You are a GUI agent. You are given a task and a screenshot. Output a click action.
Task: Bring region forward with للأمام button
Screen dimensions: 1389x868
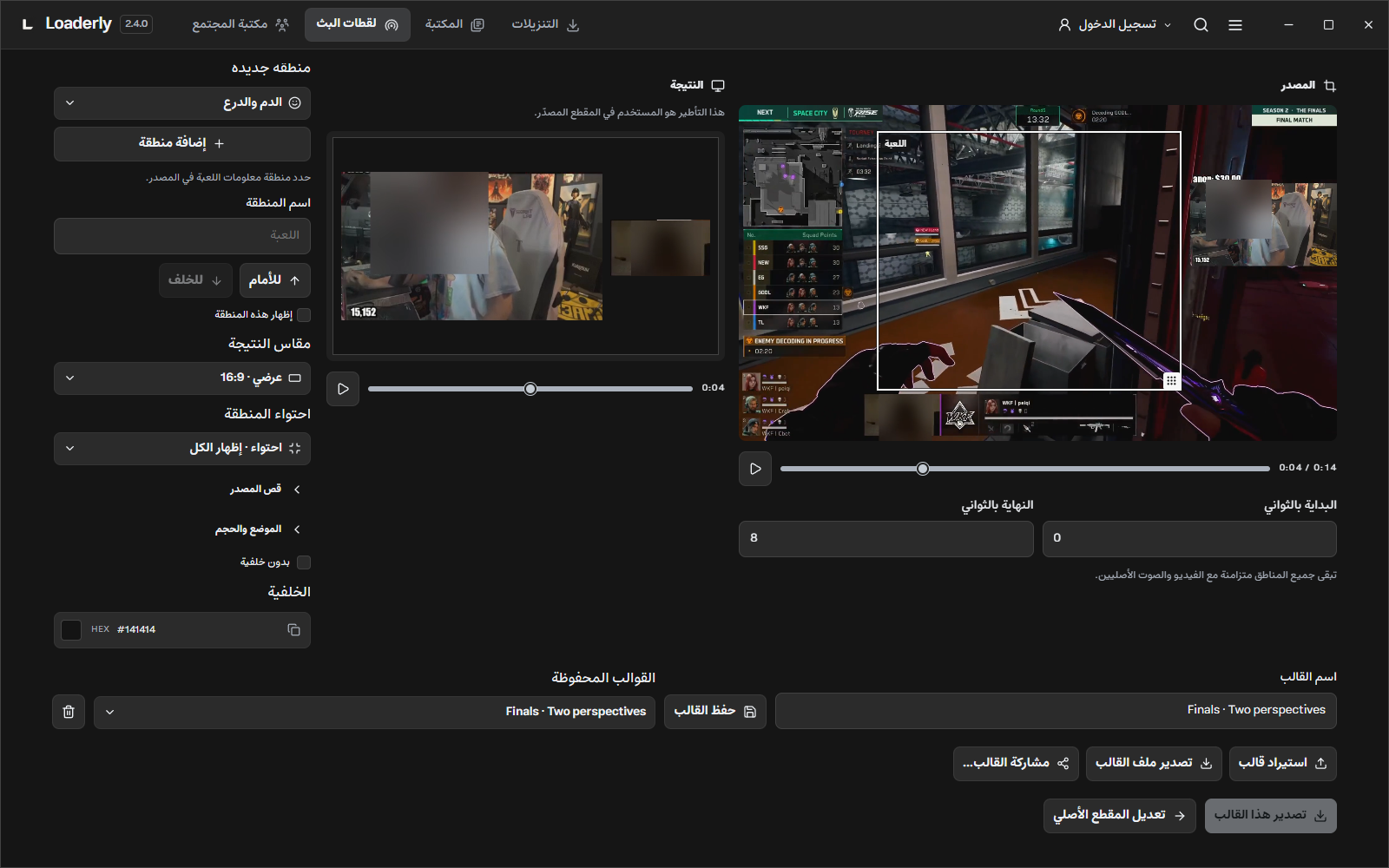click(275, 280)
